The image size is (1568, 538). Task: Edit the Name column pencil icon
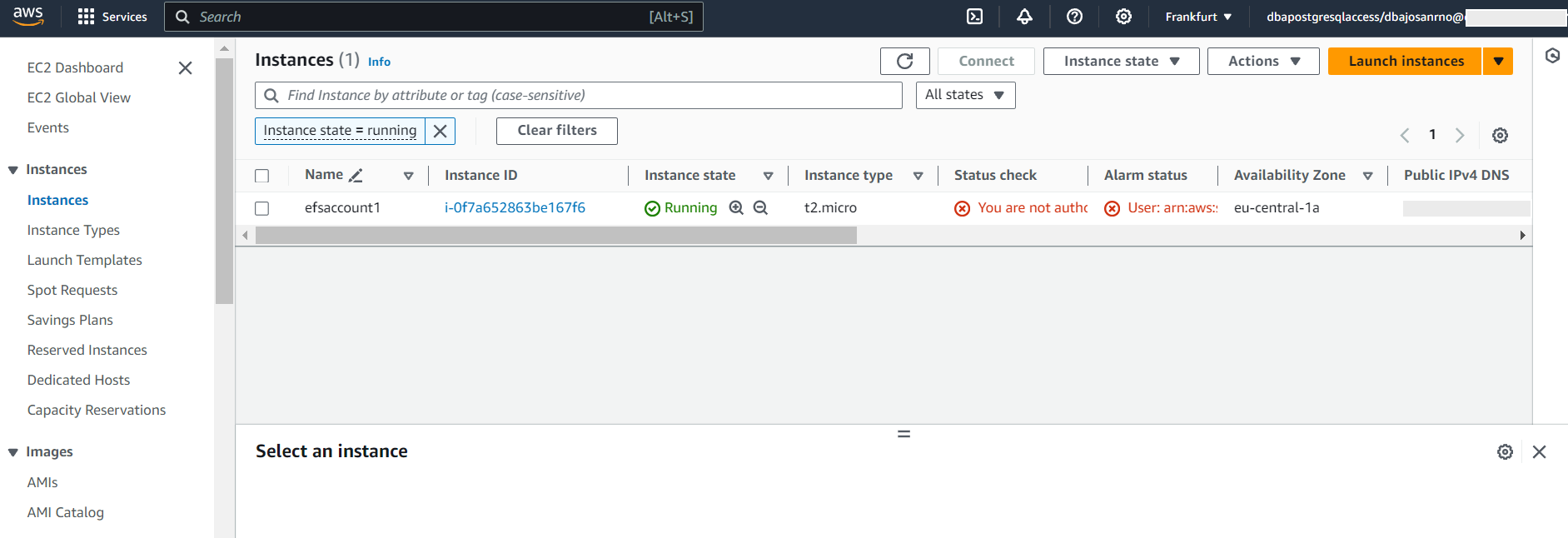pos(356,176)
